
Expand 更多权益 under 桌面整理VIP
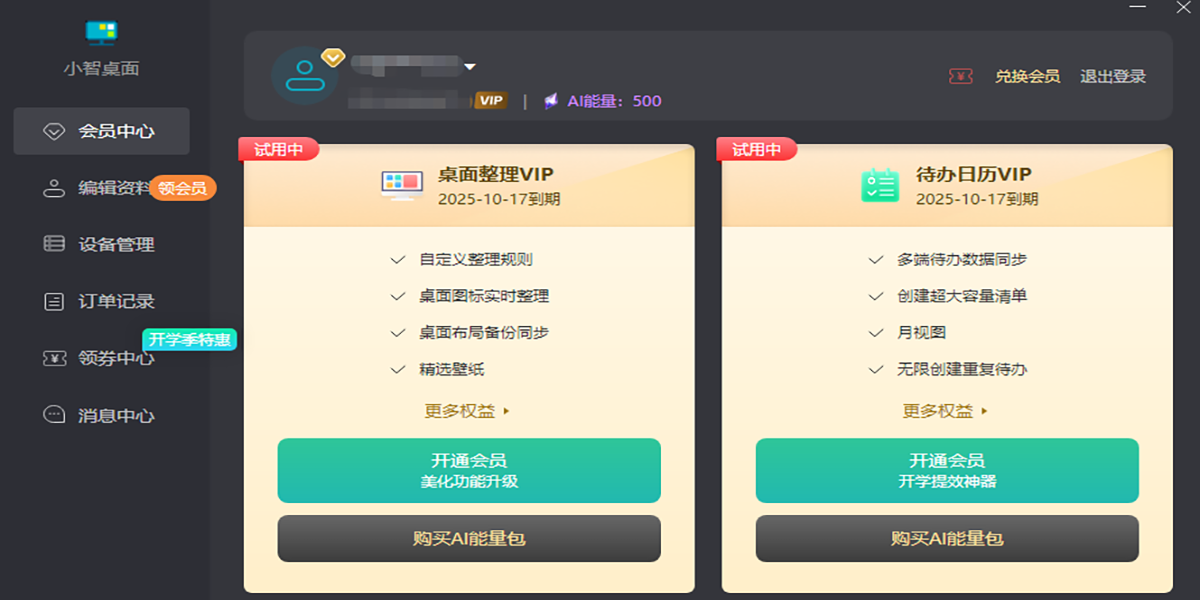(x=468, y=411)
